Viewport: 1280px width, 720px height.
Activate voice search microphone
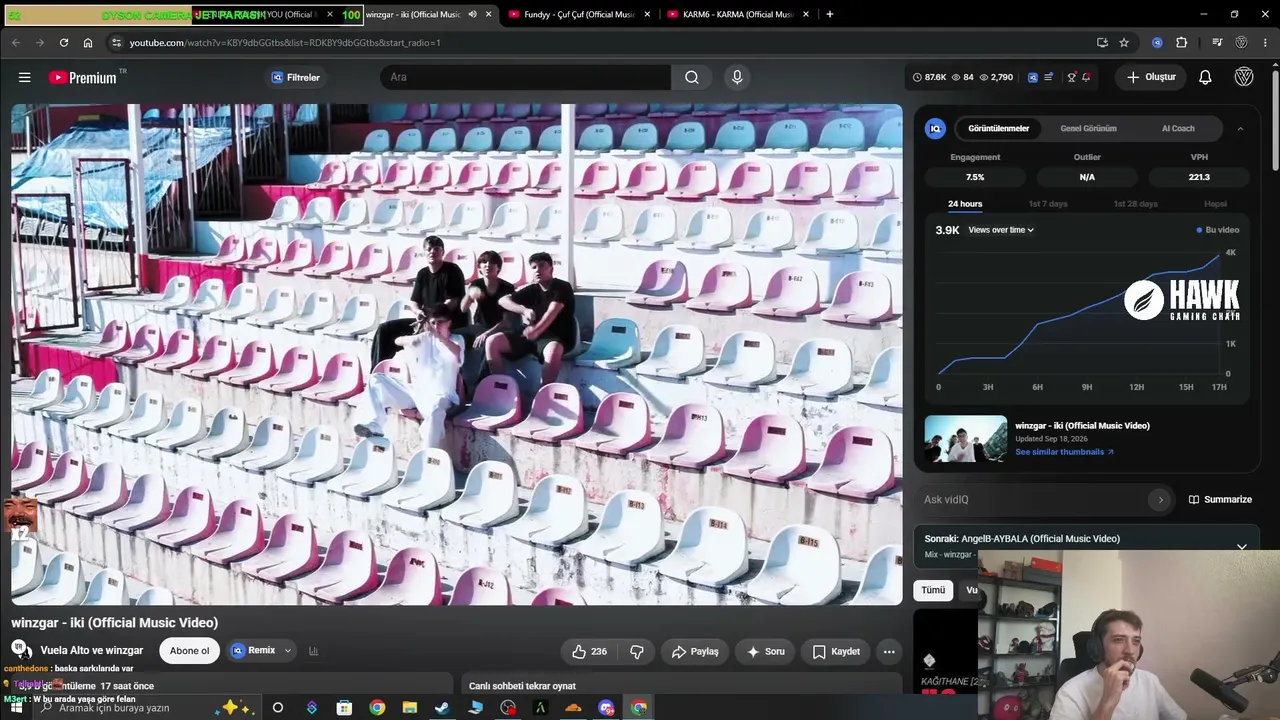(737, 77)
